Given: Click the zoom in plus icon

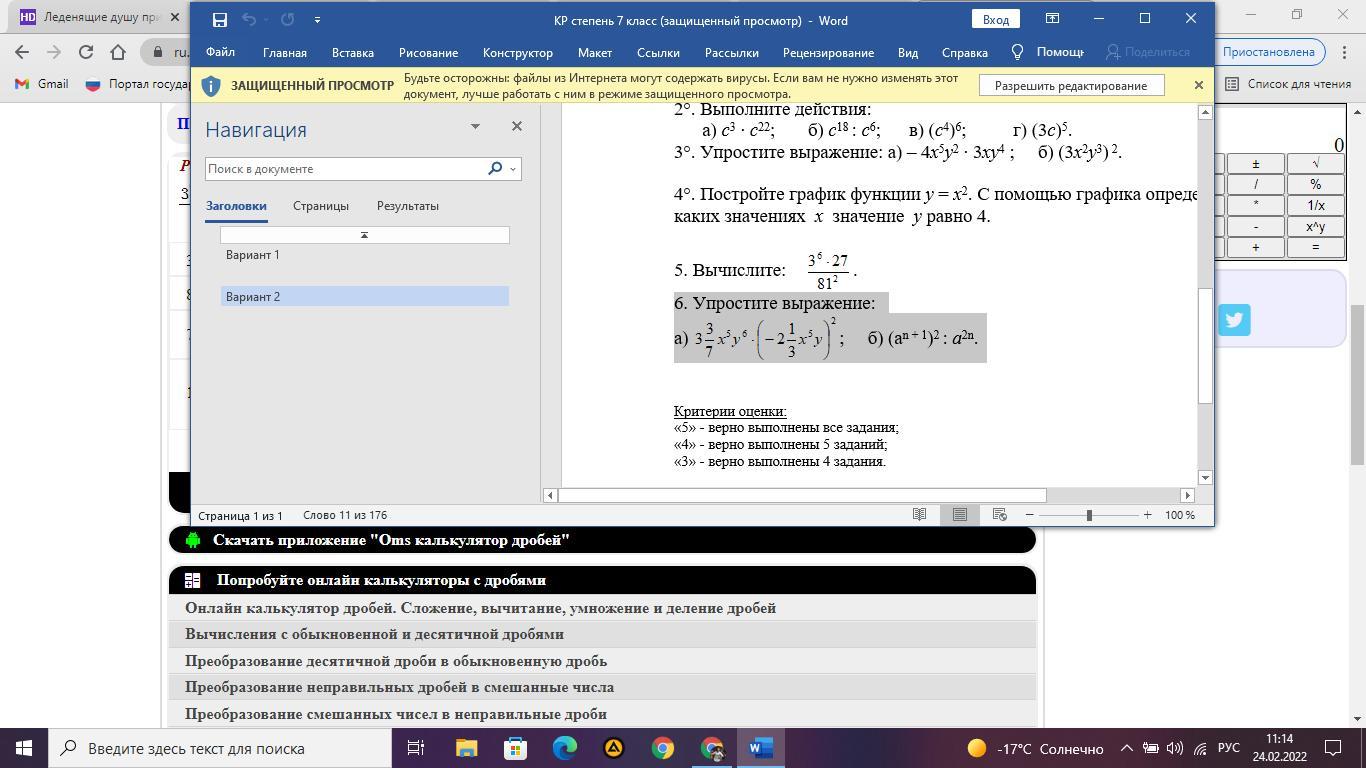Looking at the screenshot, I should 1147,514.
